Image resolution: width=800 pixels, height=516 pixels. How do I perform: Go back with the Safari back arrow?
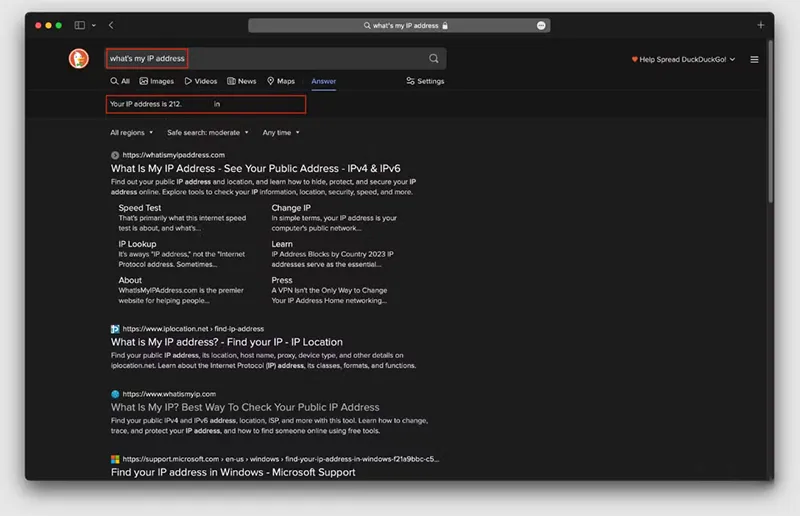[x=111, y=25]
